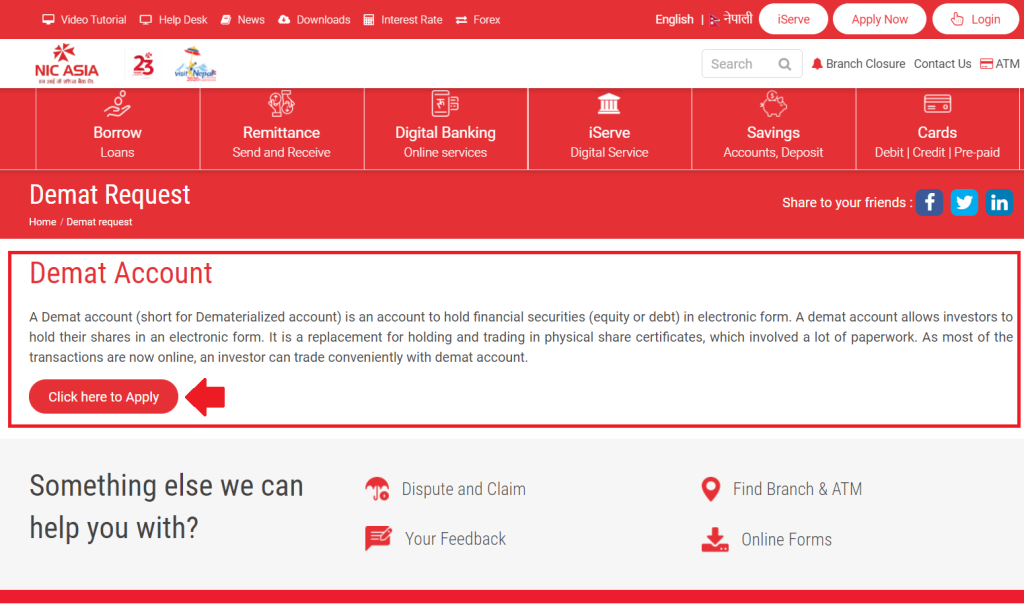Click the Demat request breadcrumb
The width and height of the screenshot is (1024, 604).
[99, 222]
